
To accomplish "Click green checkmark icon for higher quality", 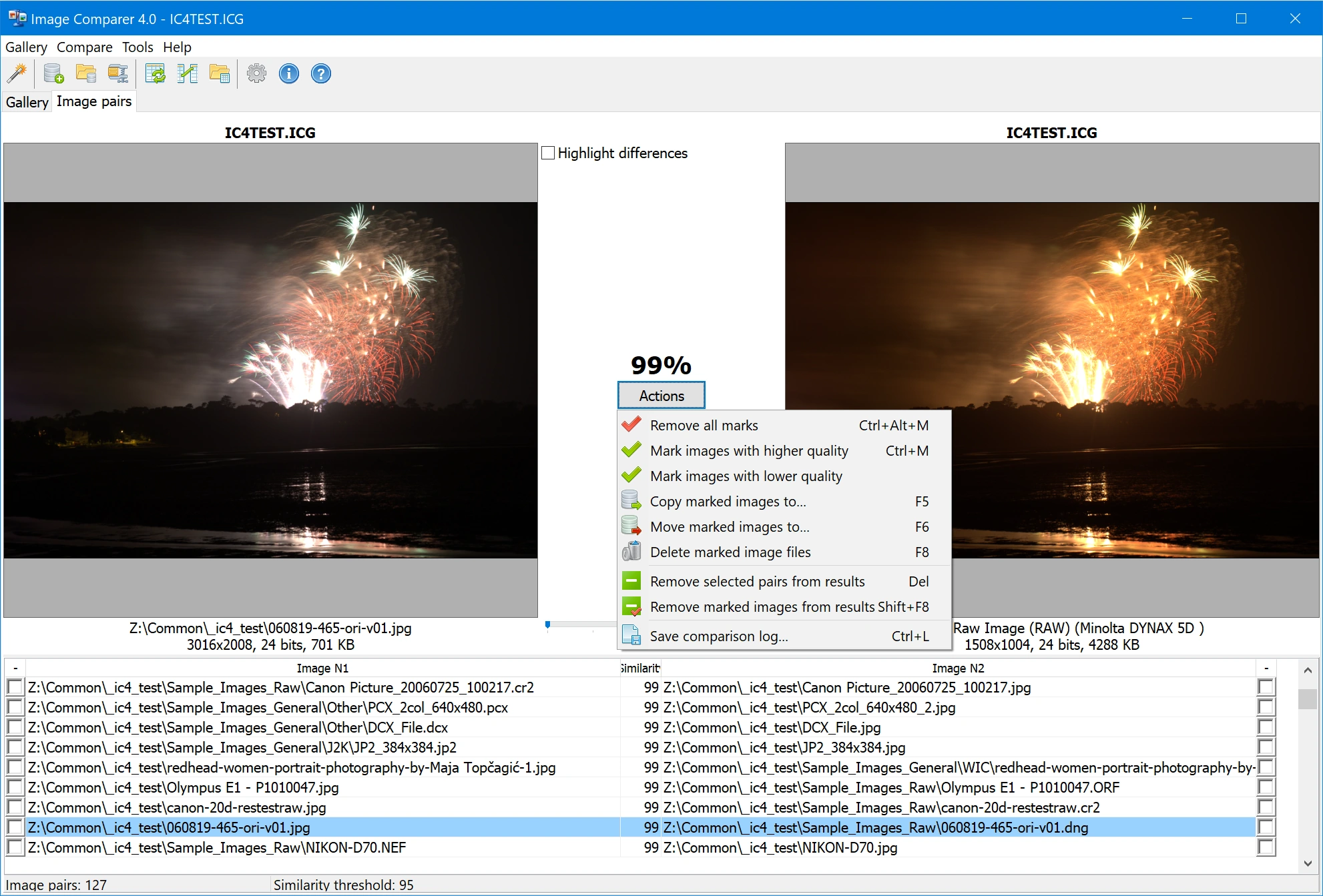I will pyautogui.click(x=631, y=450).
